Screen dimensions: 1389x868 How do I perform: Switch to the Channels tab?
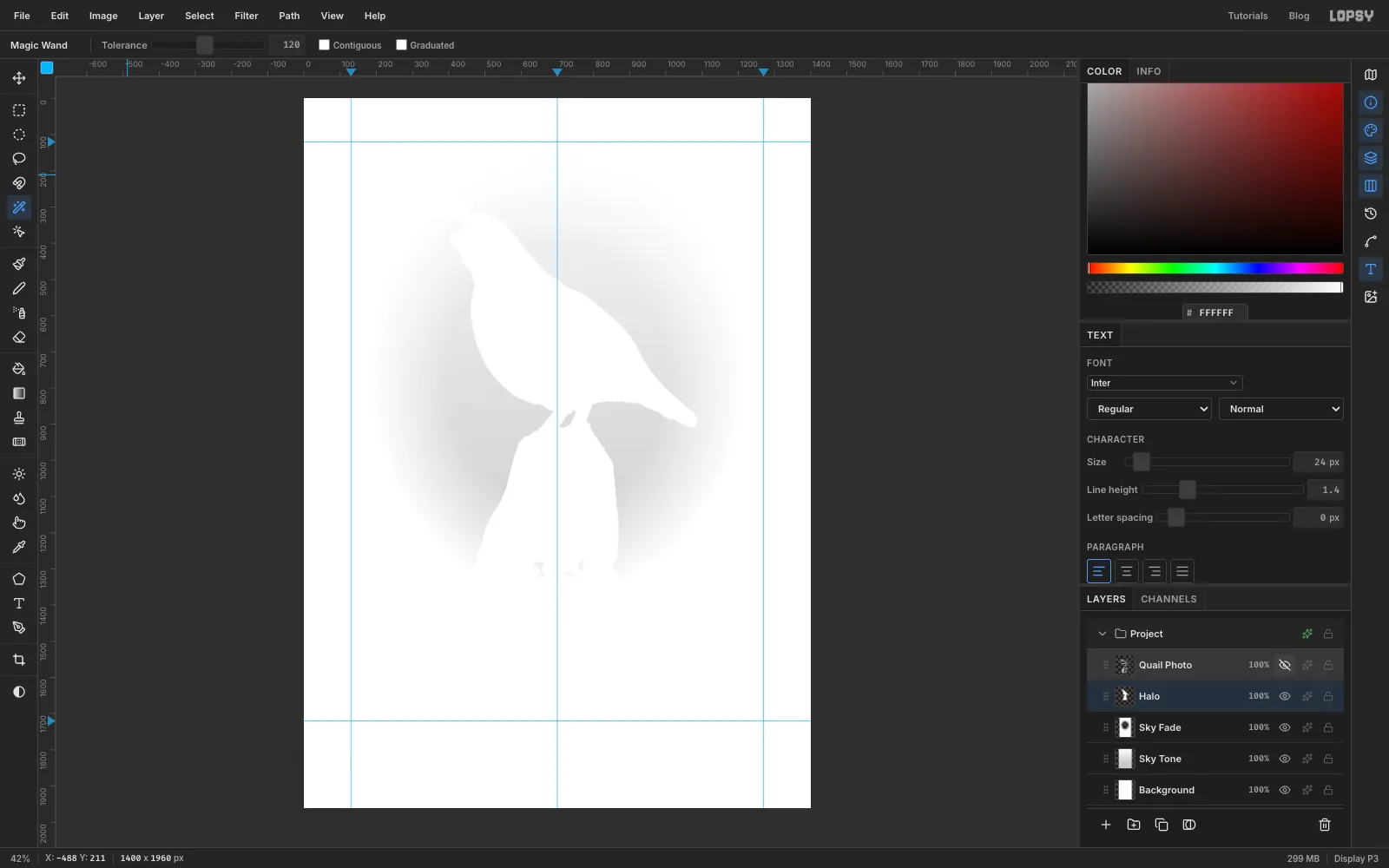pos(1168,599)
